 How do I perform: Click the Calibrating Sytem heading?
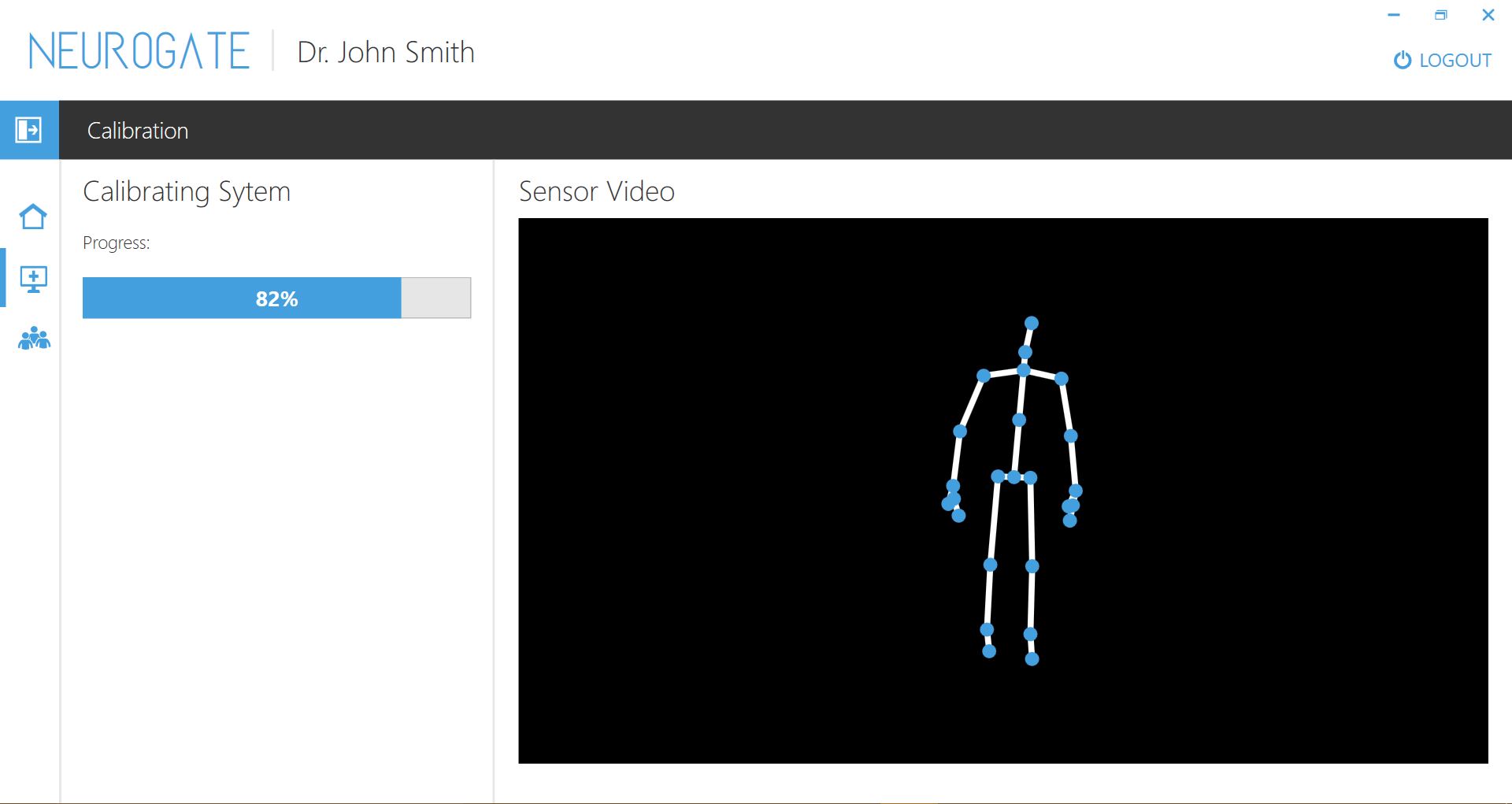(187, 191)
